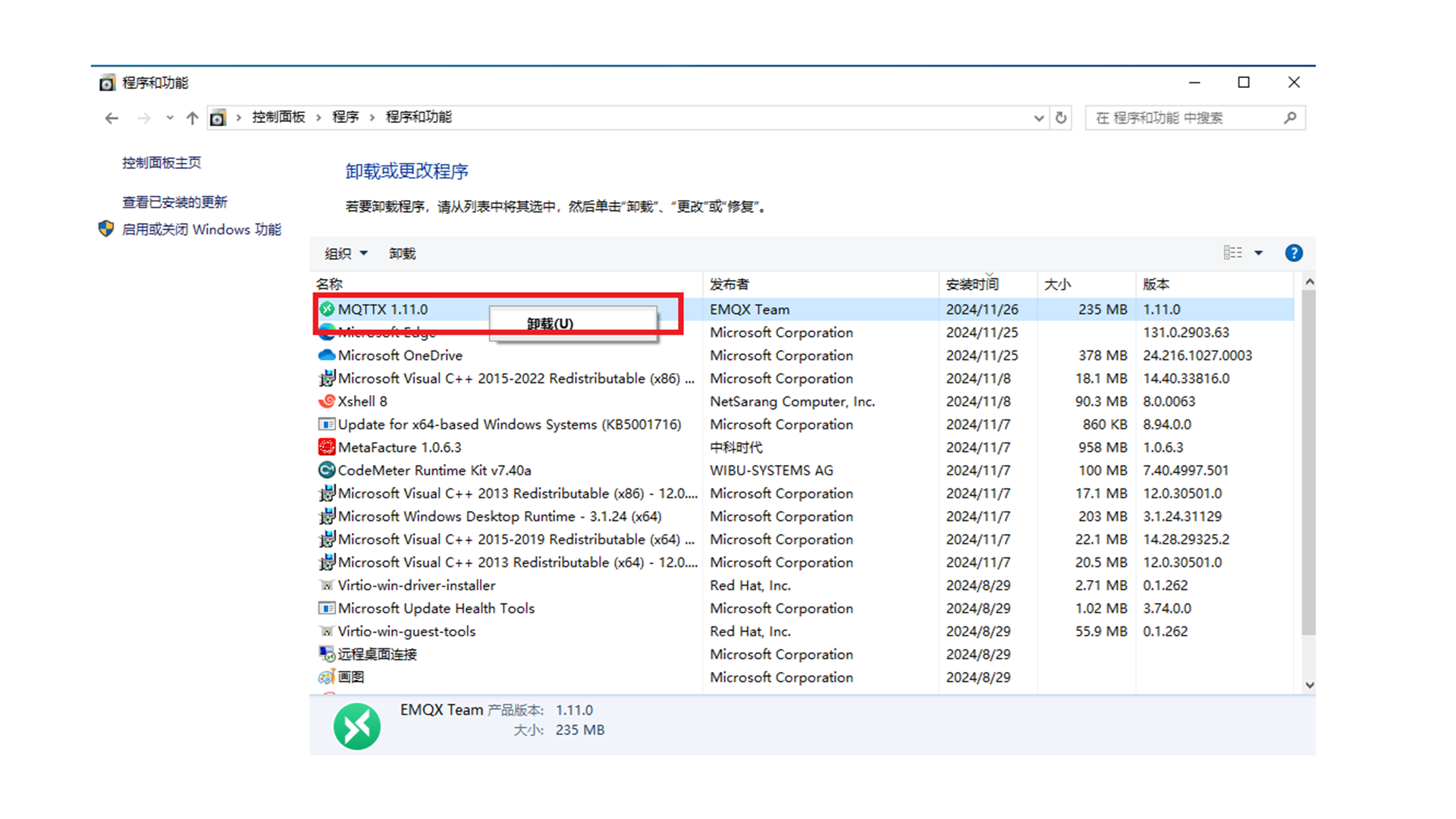
Task: Open the 组织 dropdown menu
Action: pos(346,253)
